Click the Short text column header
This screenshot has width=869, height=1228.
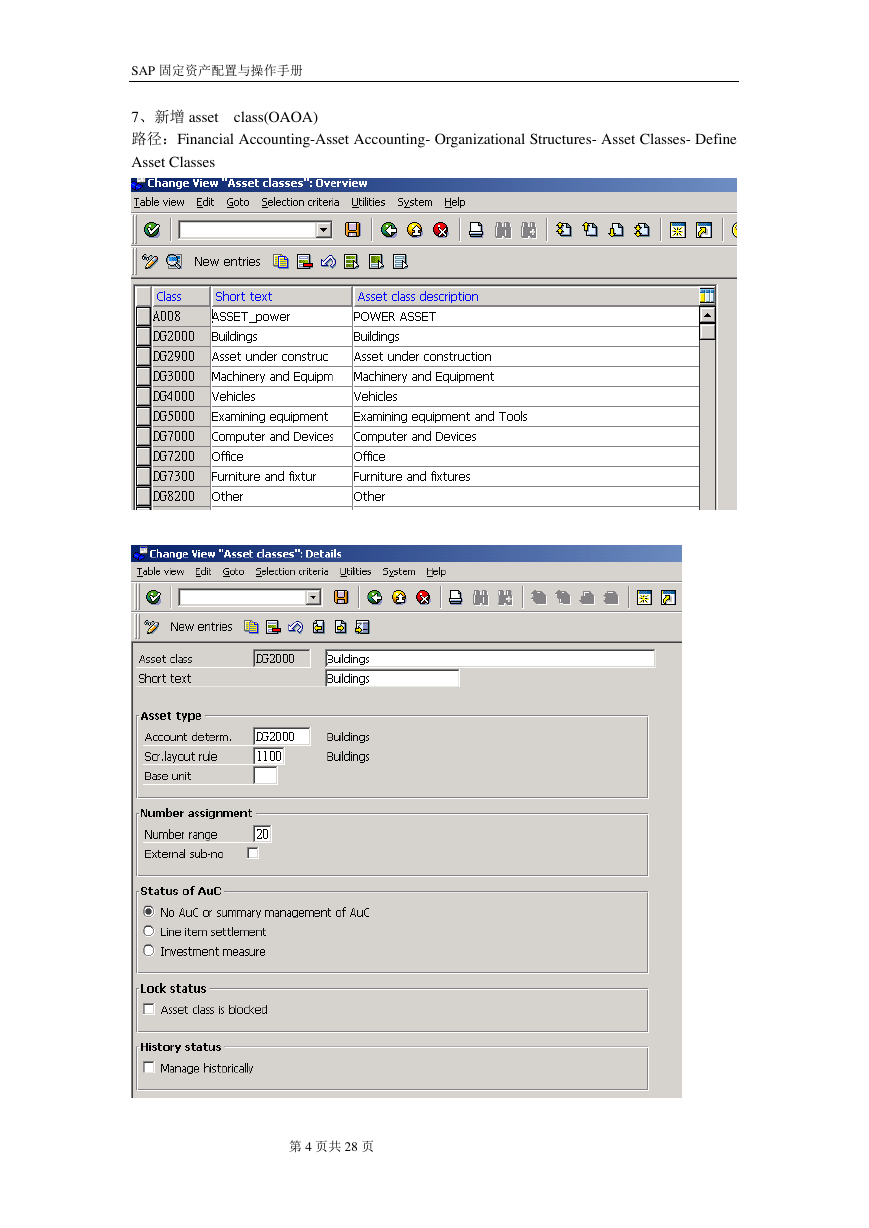281,296
